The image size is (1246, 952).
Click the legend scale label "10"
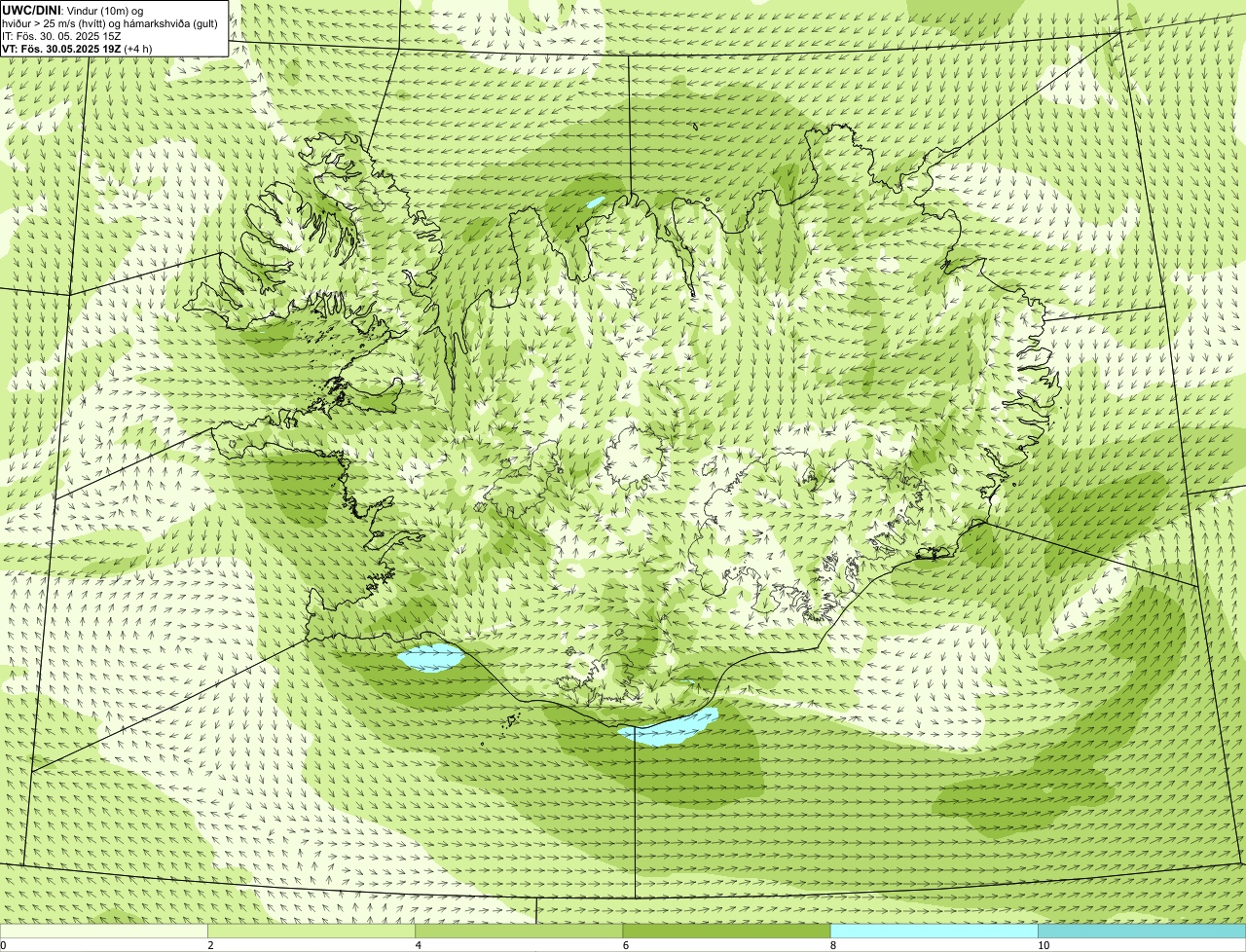coord(1044,945)
